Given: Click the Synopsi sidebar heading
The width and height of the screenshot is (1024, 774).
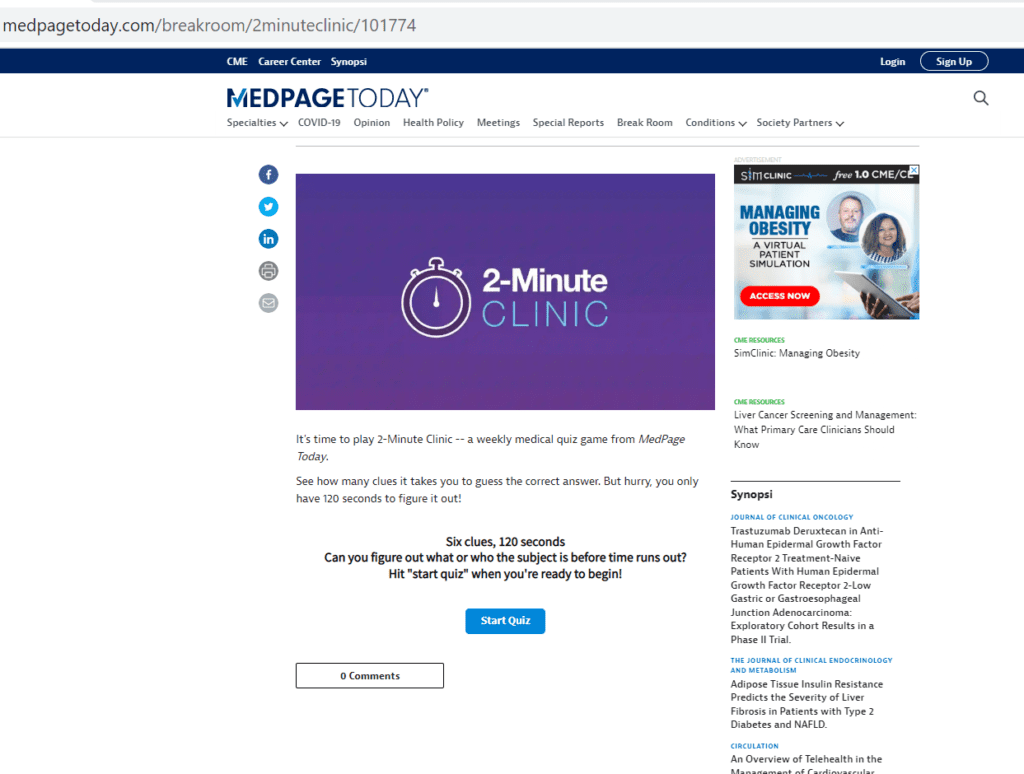Looking at the screenshot, I should click(x=751, y=494).
